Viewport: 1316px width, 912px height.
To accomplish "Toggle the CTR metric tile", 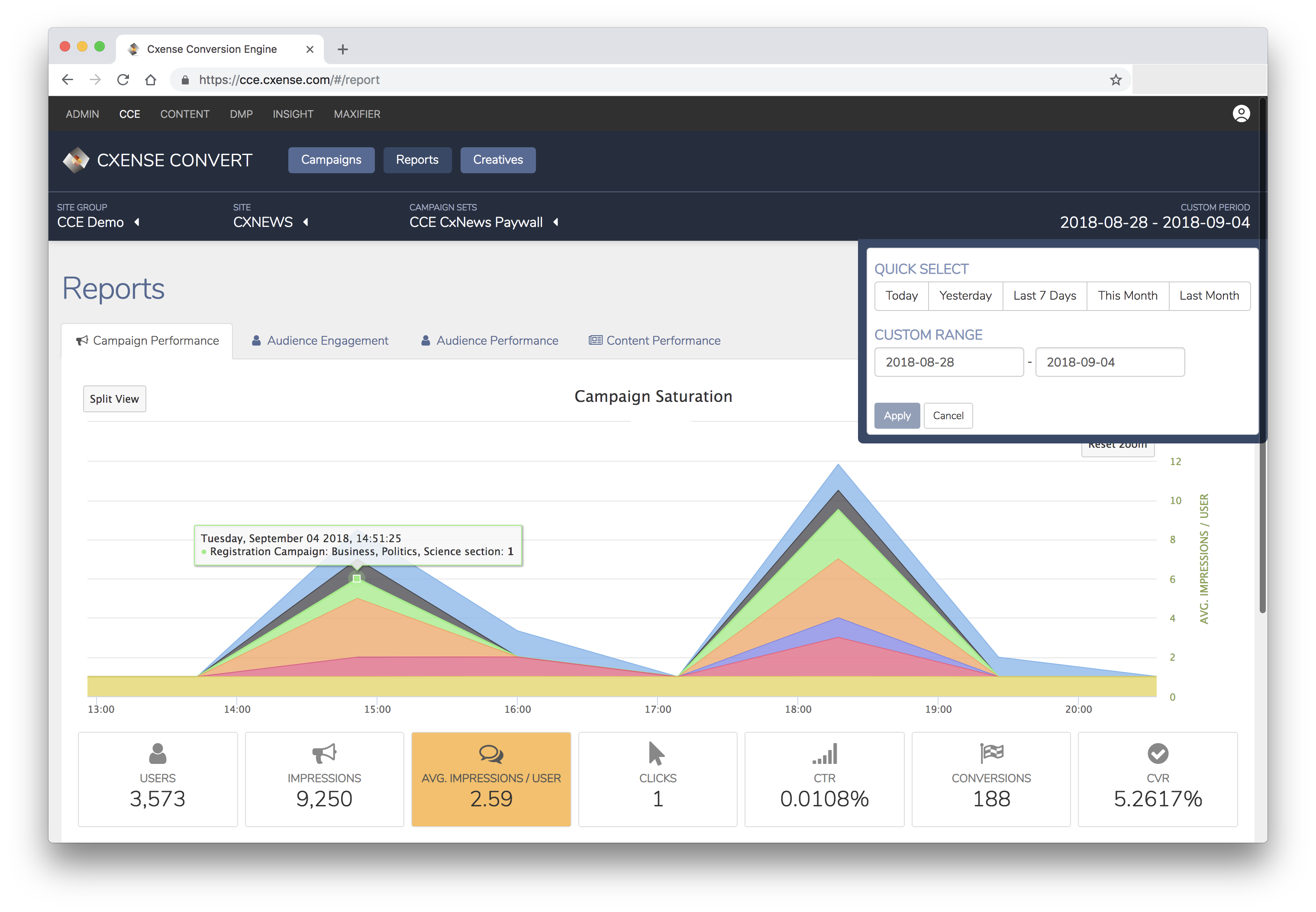I will tap(824, 779).
